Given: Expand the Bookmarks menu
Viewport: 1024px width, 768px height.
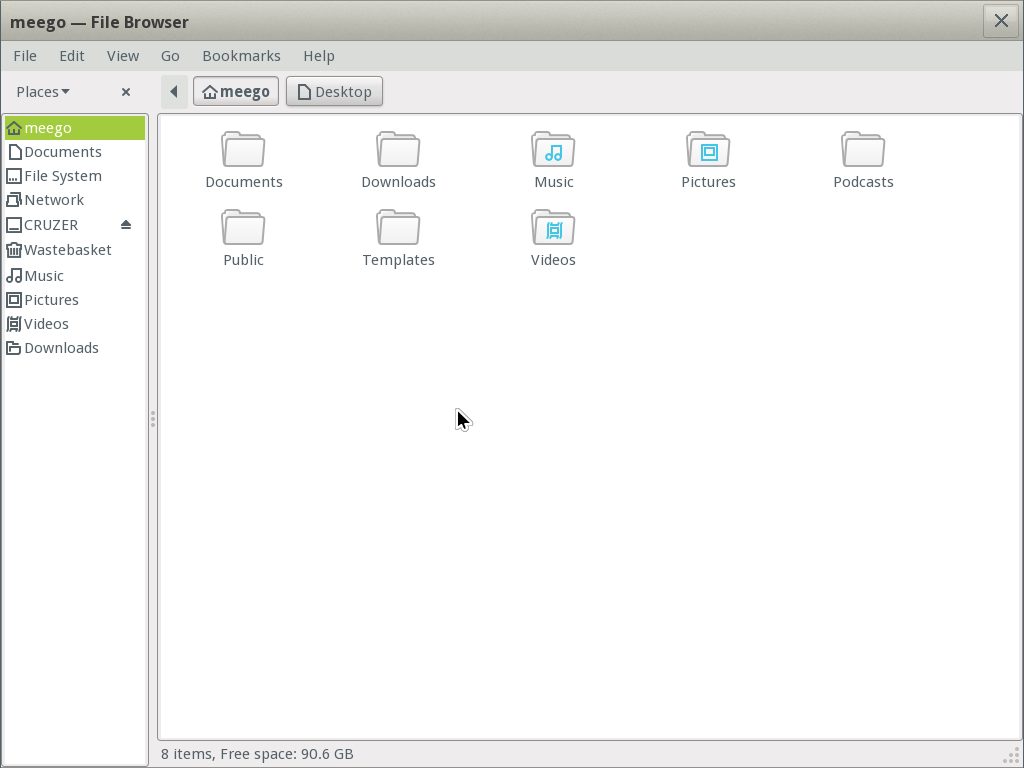Looking at the screenshot, I should coord(241,56).
